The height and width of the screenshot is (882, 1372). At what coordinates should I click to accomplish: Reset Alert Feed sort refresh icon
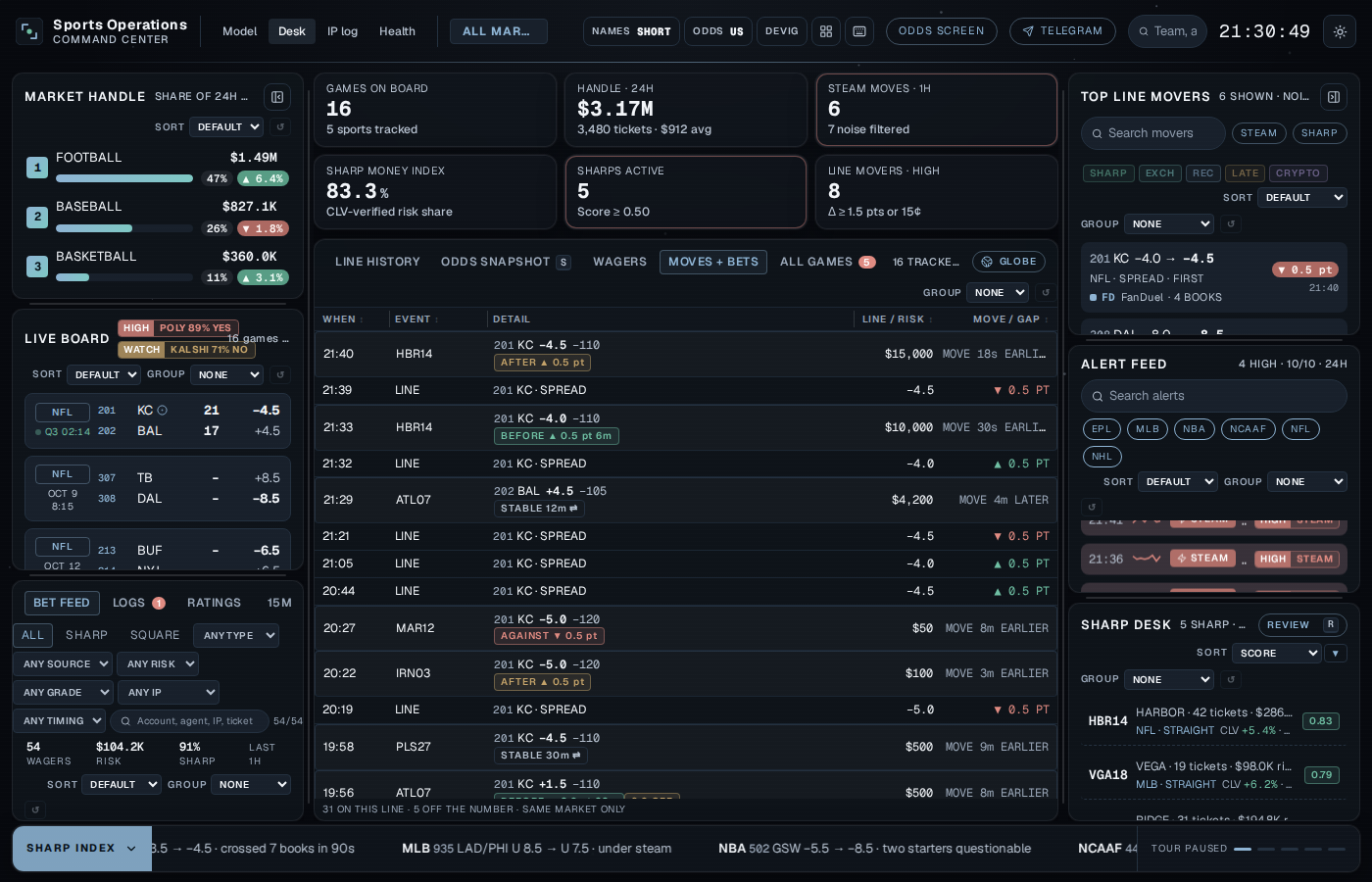pos(1091,507)
